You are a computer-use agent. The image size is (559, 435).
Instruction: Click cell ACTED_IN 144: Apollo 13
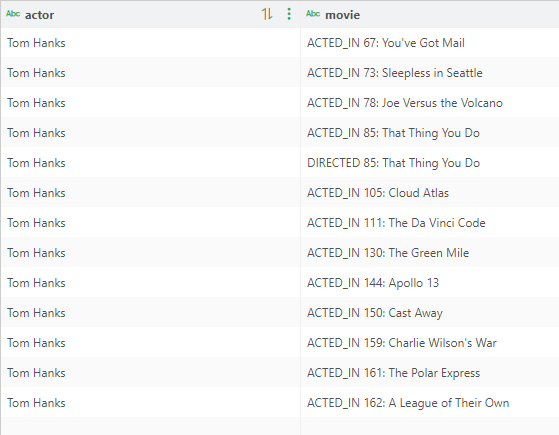pyautogui.click(x=430, y=283)
